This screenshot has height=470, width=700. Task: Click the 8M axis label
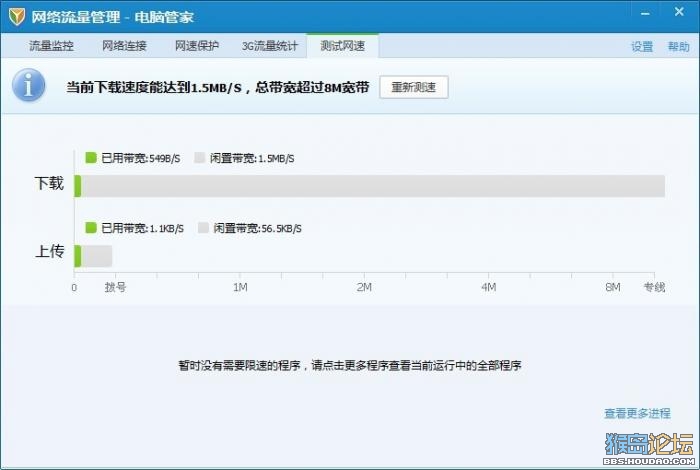tap(613, 287)
